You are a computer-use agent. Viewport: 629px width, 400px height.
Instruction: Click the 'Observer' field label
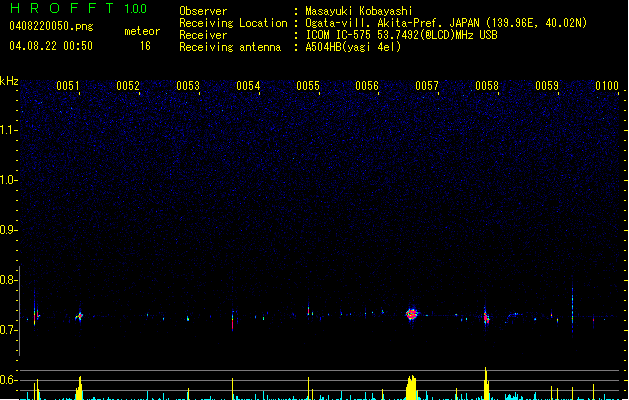coord(203,11)
